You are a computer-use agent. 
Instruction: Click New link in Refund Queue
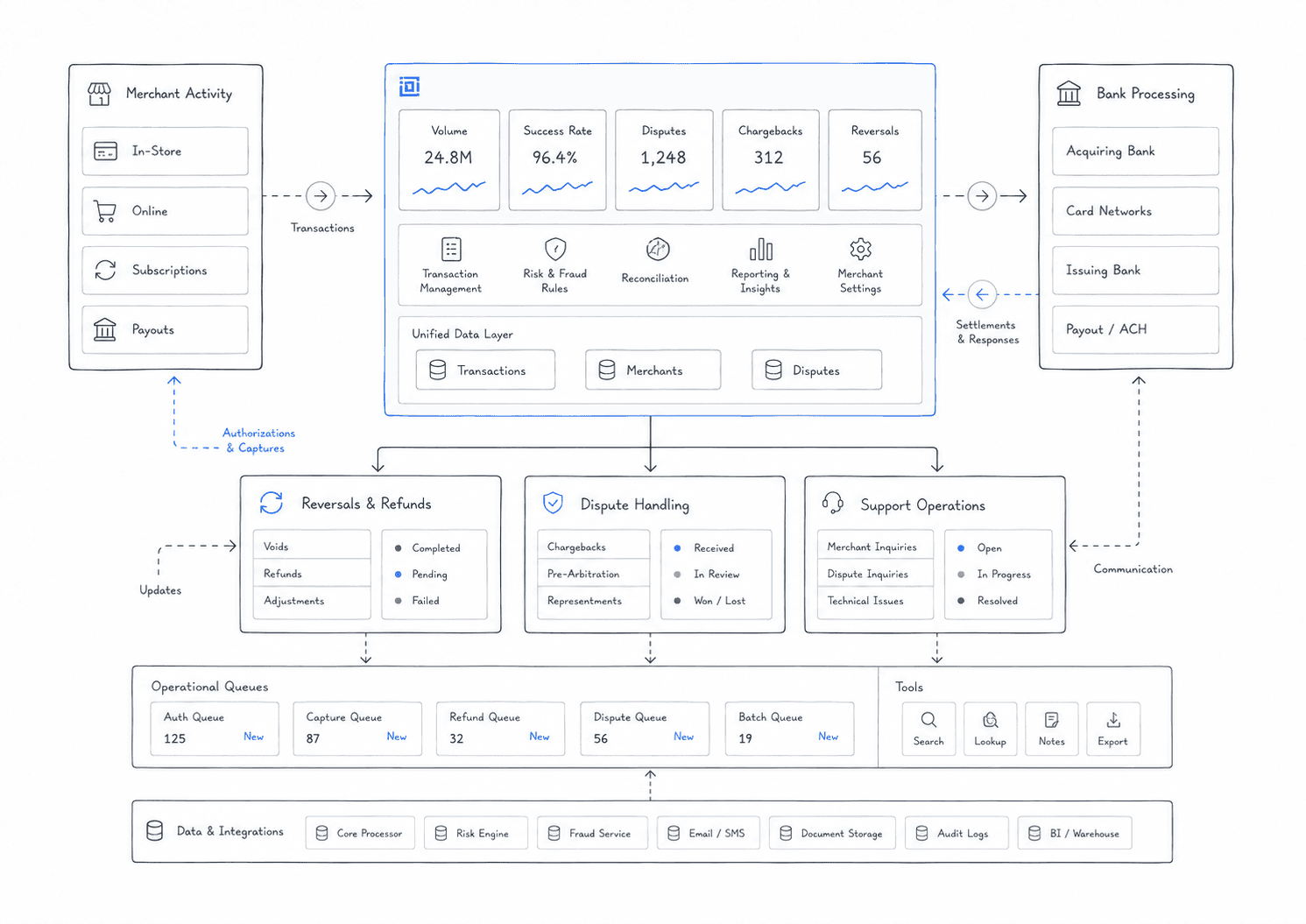[540, 737]
